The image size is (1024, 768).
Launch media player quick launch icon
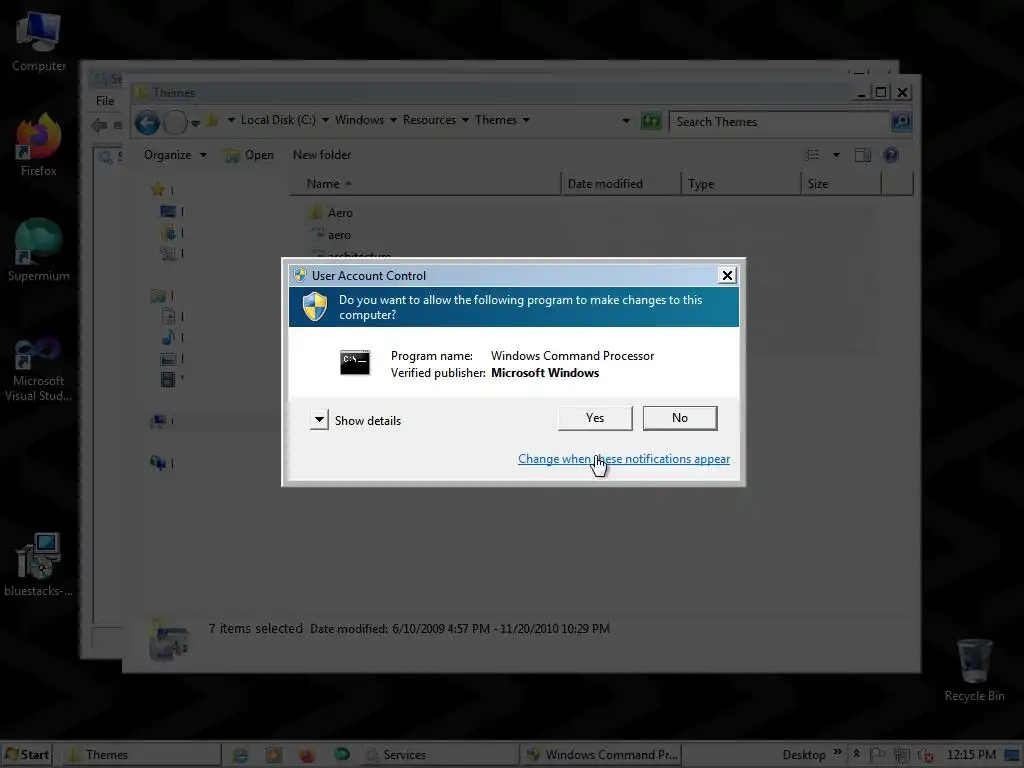pos(274,755)
